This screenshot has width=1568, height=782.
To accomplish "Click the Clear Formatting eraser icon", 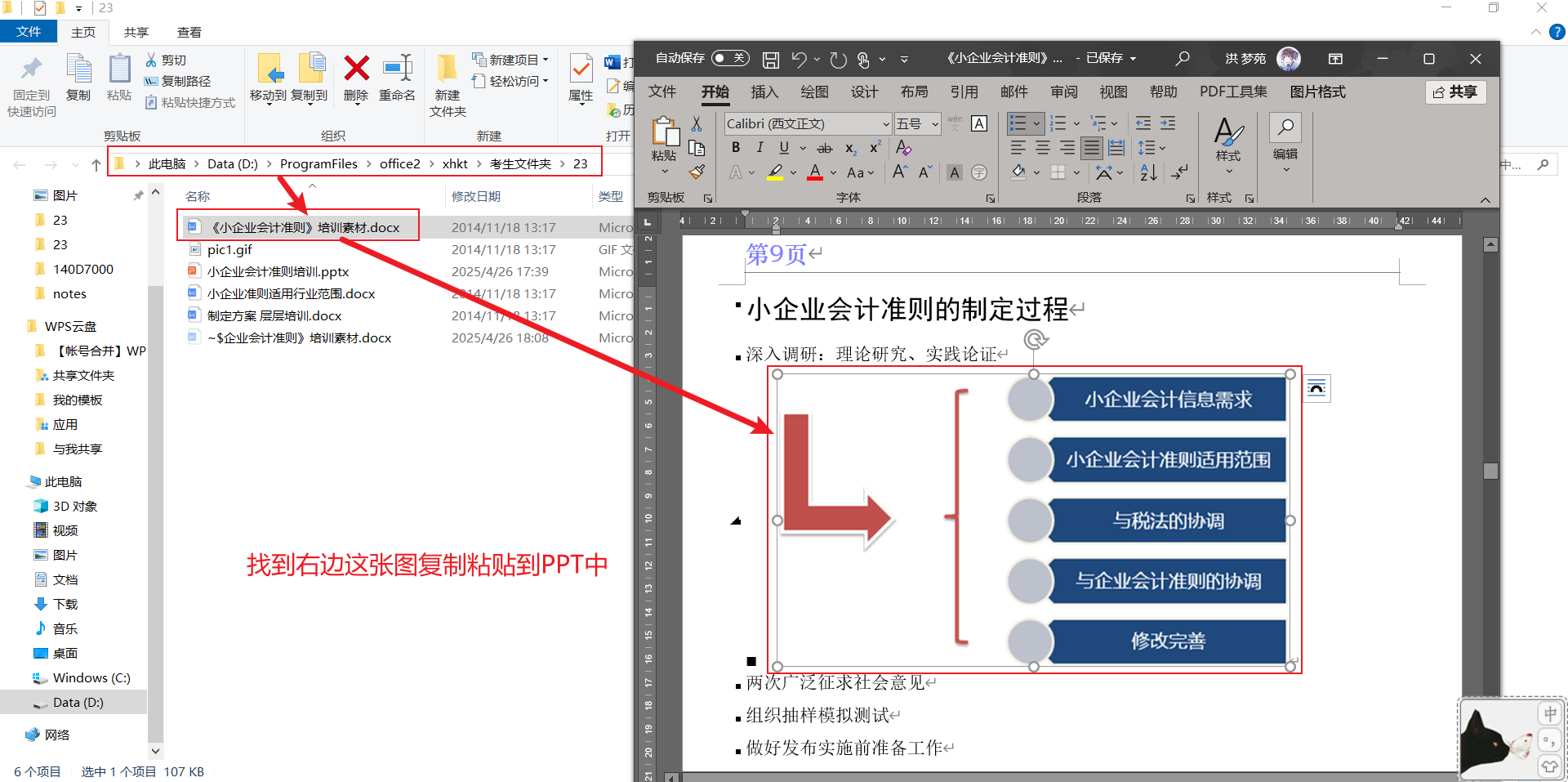I will pos(903,147).
